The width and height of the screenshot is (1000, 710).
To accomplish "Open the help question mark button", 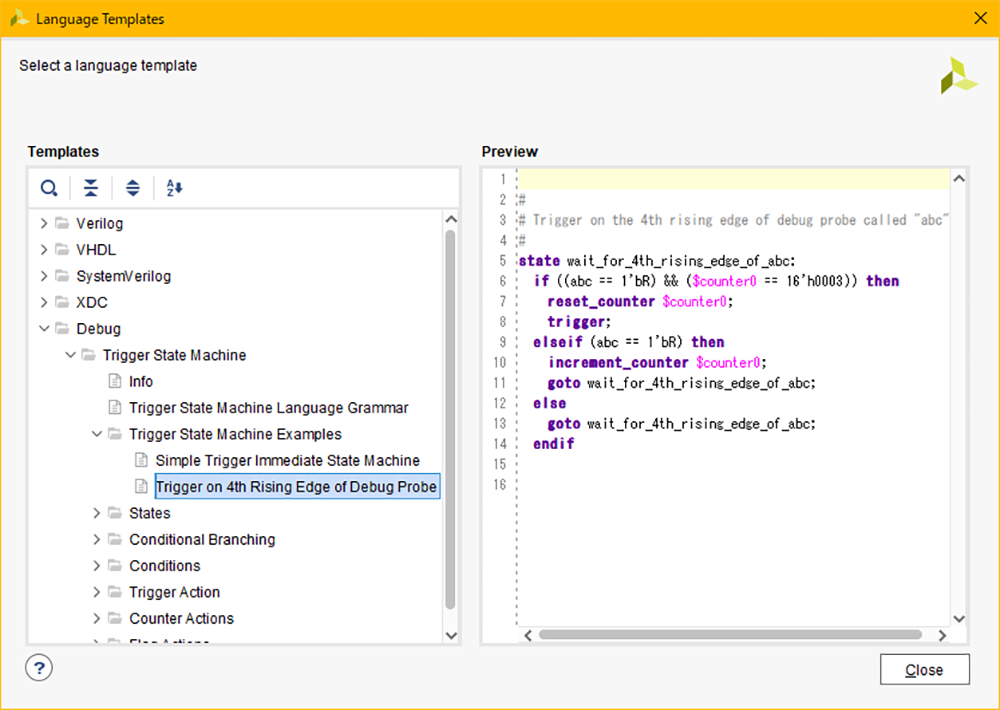I will pyautogui.click(x=39, y=668).
